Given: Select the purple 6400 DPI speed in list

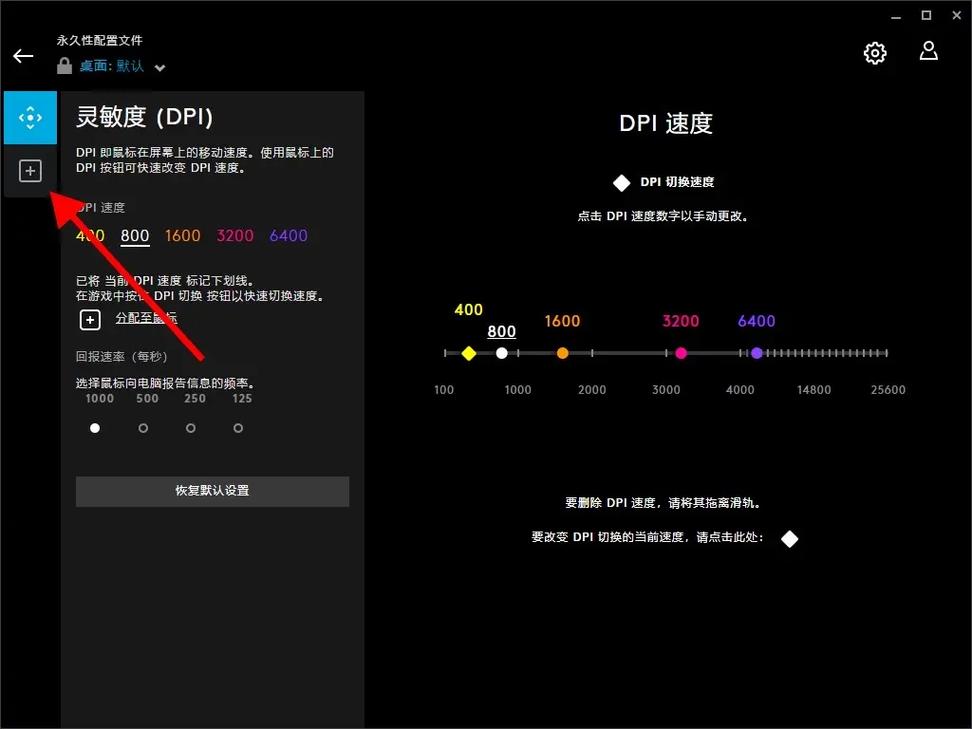Looking at the screenshot, I should [288, 236].
